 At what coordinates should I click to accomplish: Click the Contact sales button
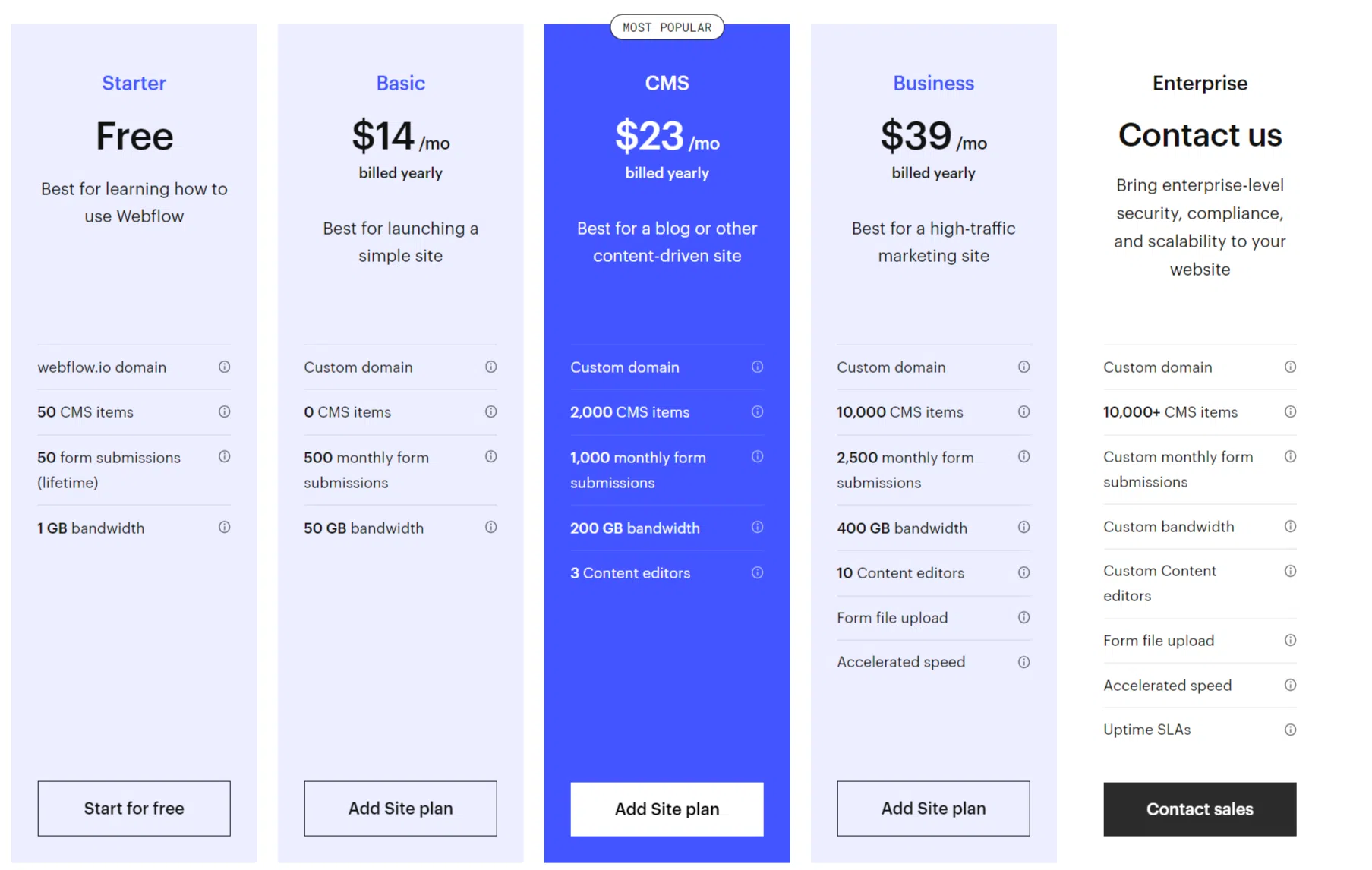[x=1200, y=809]
